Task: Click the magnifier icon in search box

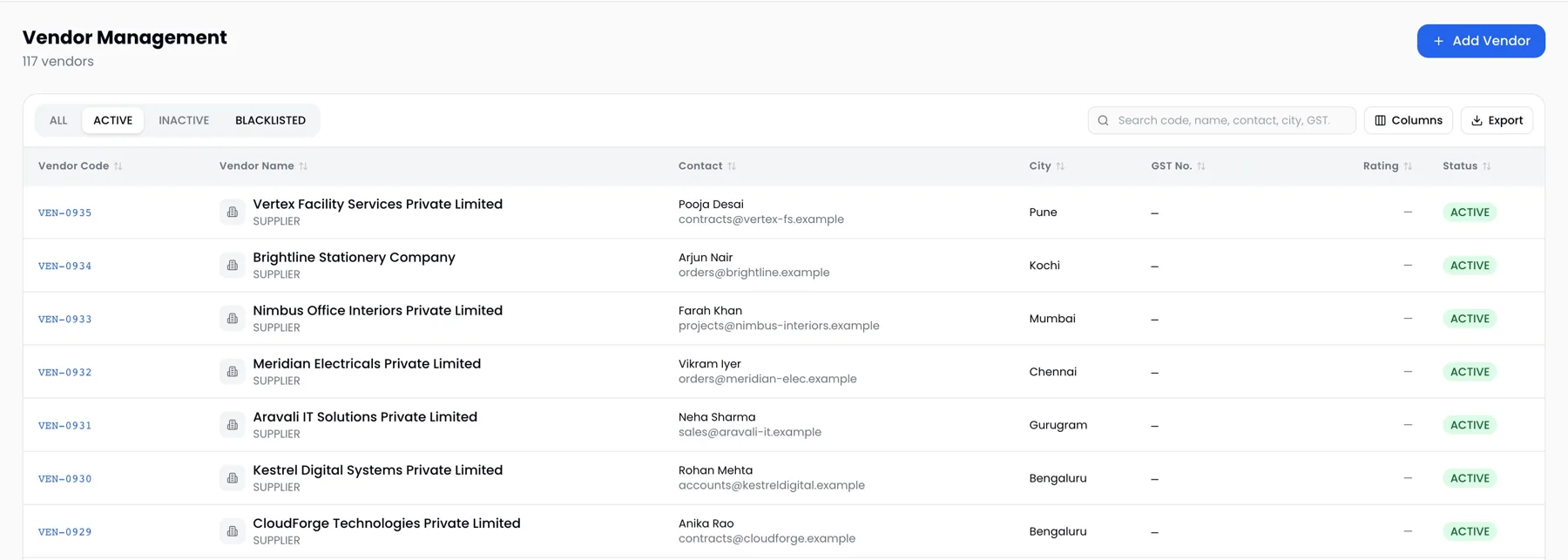Action: pos(1103,120)
